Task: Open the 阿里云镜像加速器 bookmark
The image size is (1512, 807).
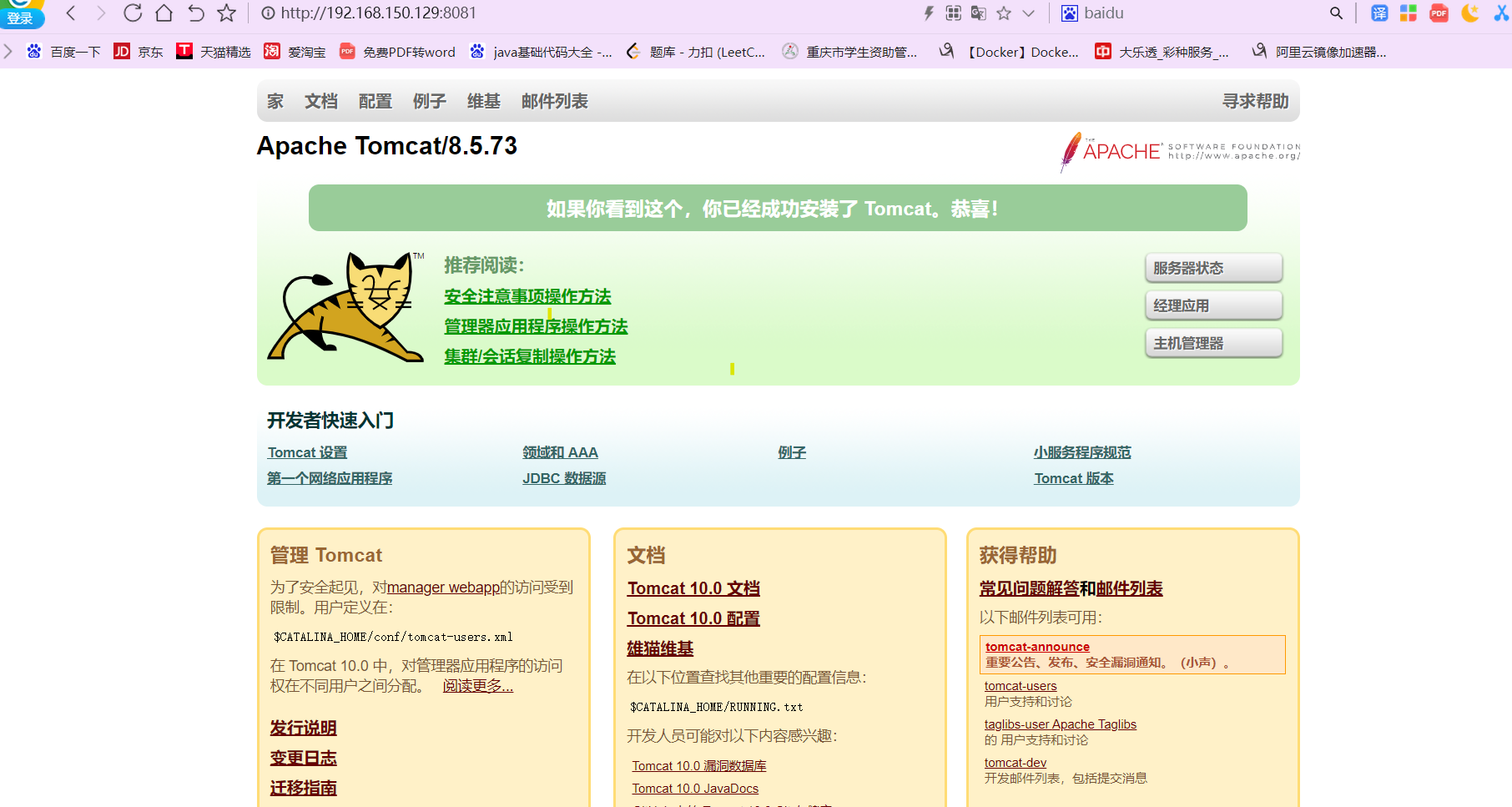Action: 1319,52
